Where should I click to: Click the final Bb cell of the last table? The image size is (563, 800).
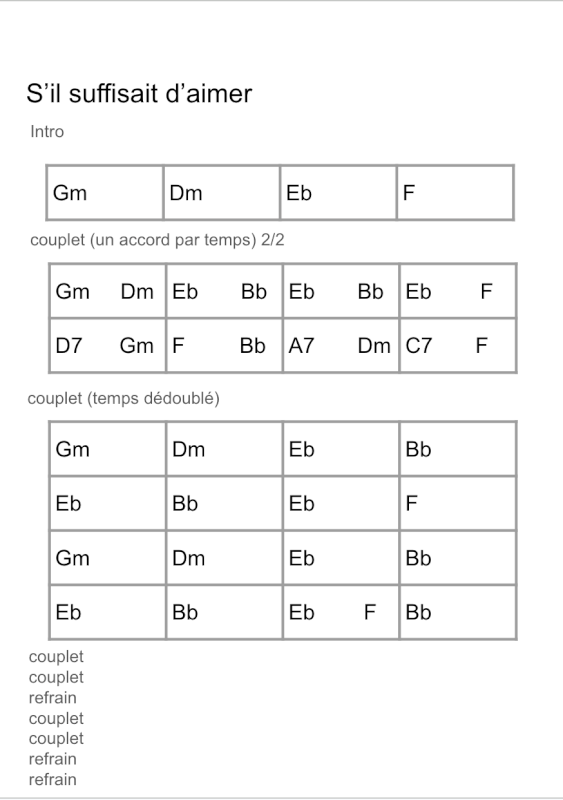point(458,612)
